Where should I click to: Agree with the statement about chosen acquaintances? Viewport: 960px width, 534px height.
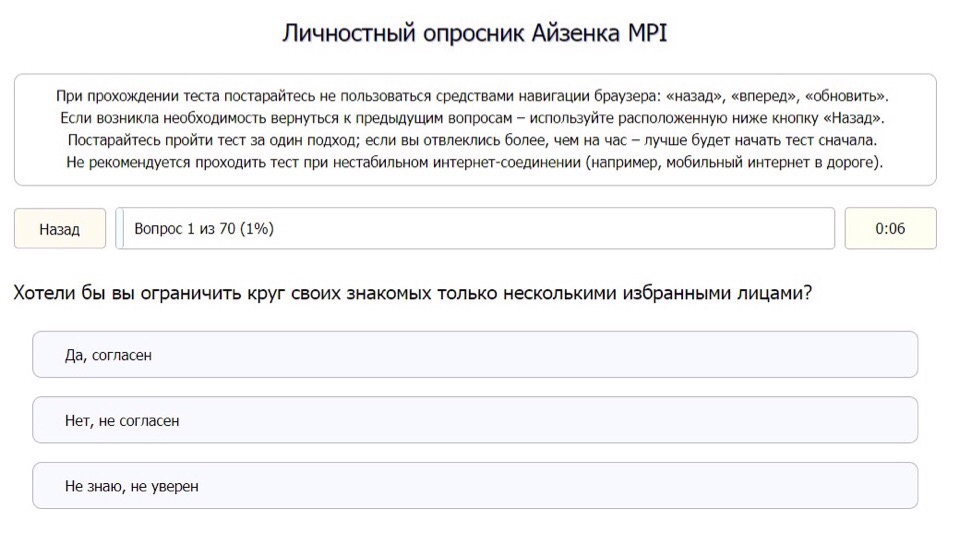(475, 355)
